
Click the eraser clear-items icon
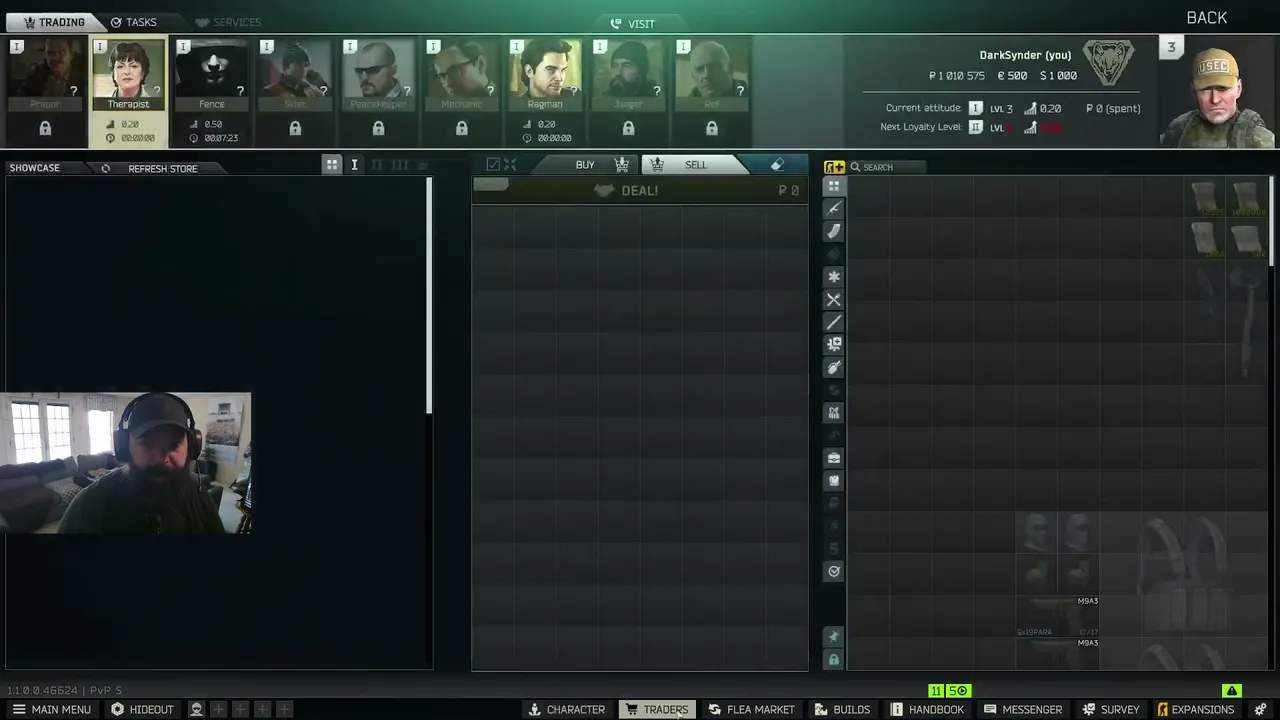777,165
